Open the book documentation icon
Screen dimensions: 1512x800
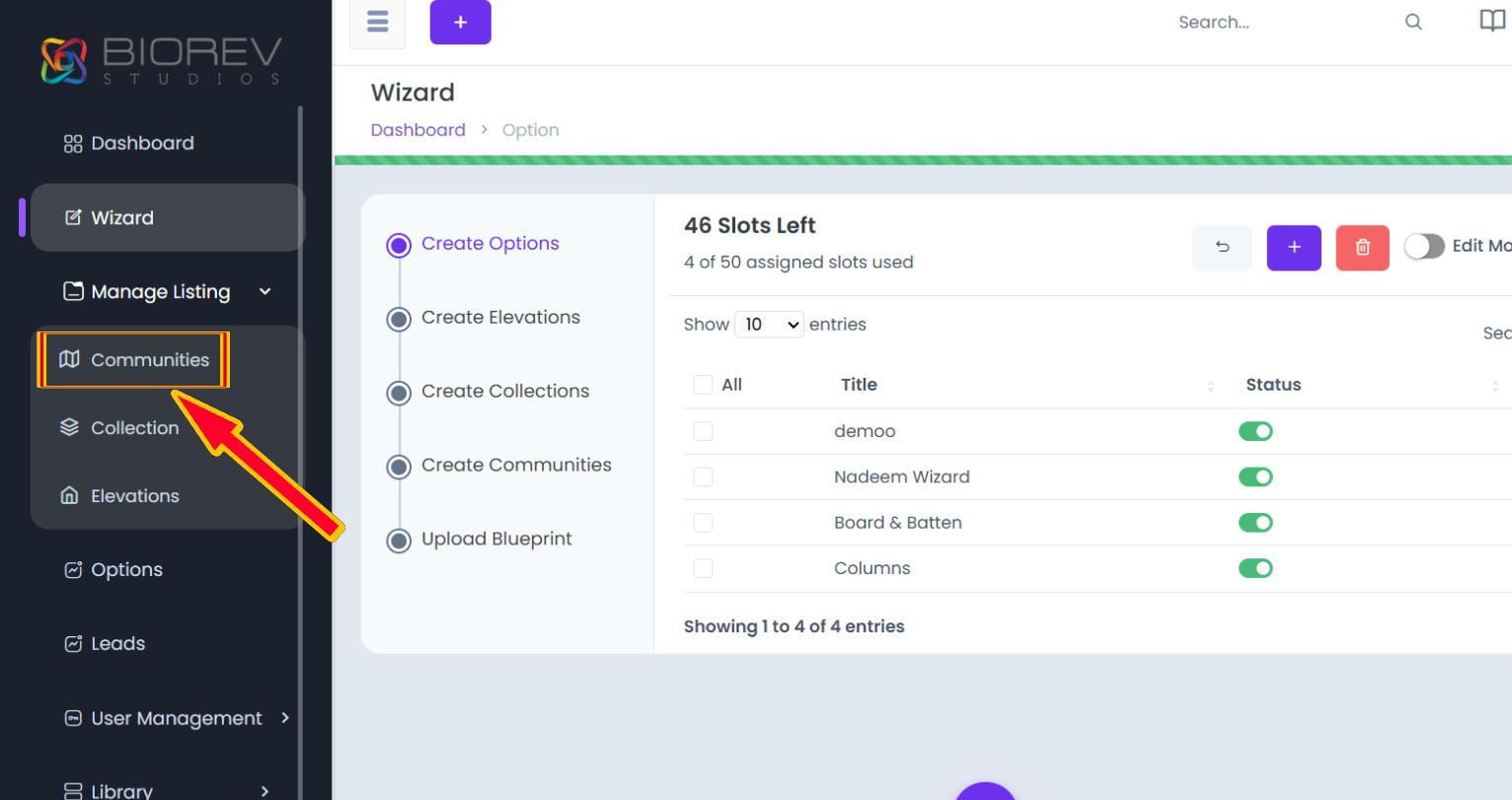pos(1492,21)
